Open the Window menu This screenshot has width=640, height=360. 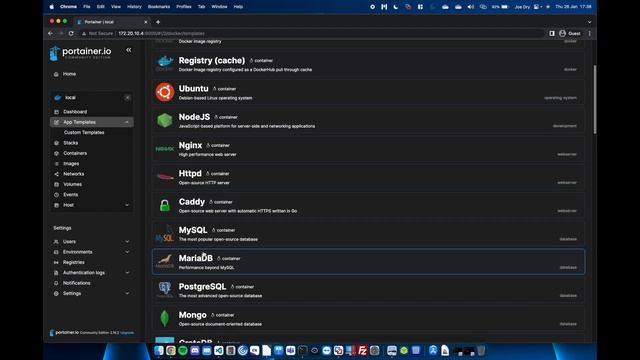(x=219, y=7)
